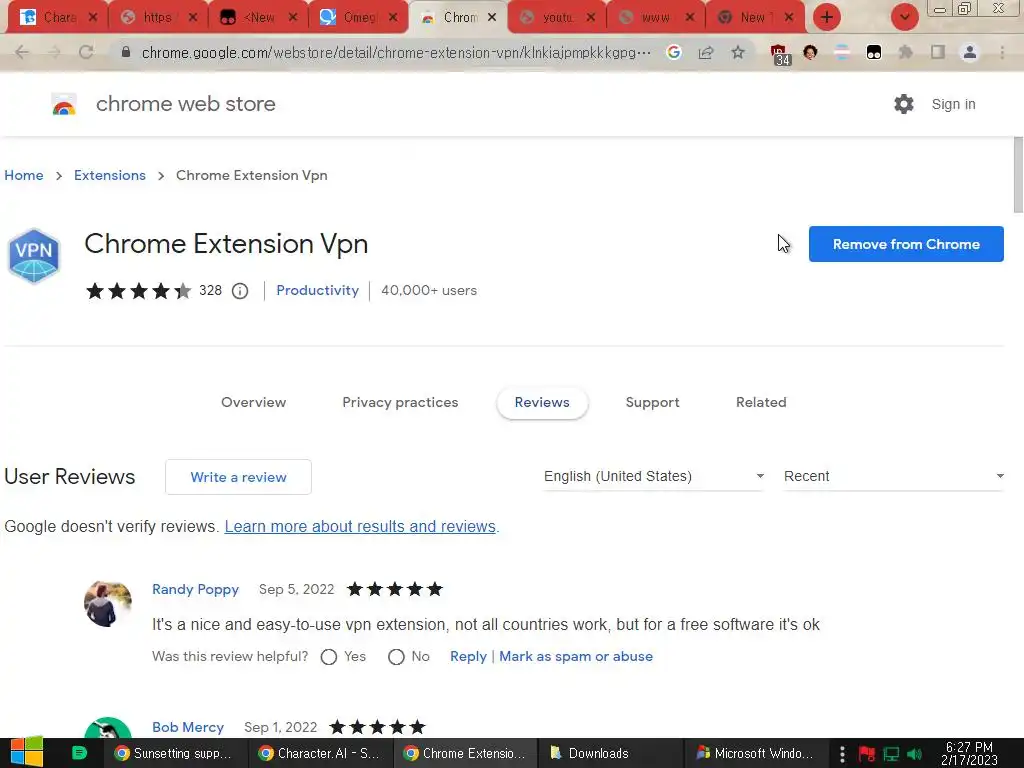Click the volume speaker tray icon
Screen dimensions: 1024x768
pyautogui.click(x=914, y=754)
